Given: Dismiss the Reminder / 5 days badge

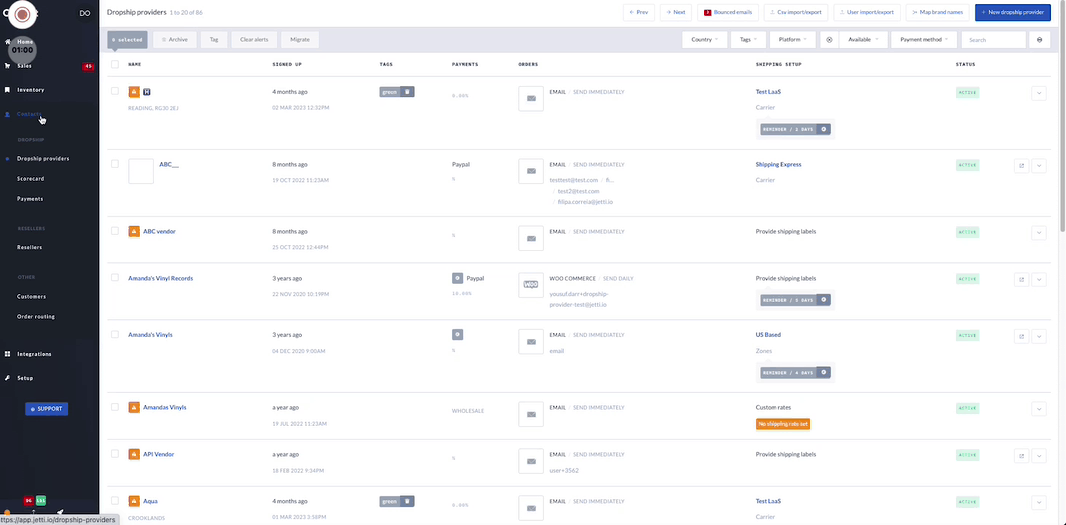Looking at the screenshot, I should click(x=823, y=299).
